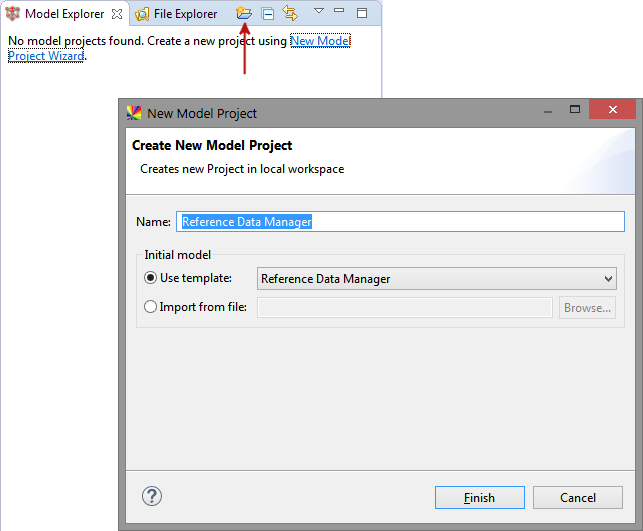643x531 pixels.
Task: Open the view menu triangle icon
Action: click(x=319, y=11)
